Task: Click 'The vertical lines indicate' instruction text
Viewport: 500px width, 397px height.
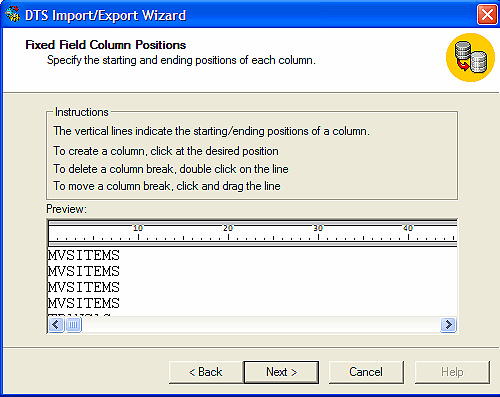Action: pos(211,131)
